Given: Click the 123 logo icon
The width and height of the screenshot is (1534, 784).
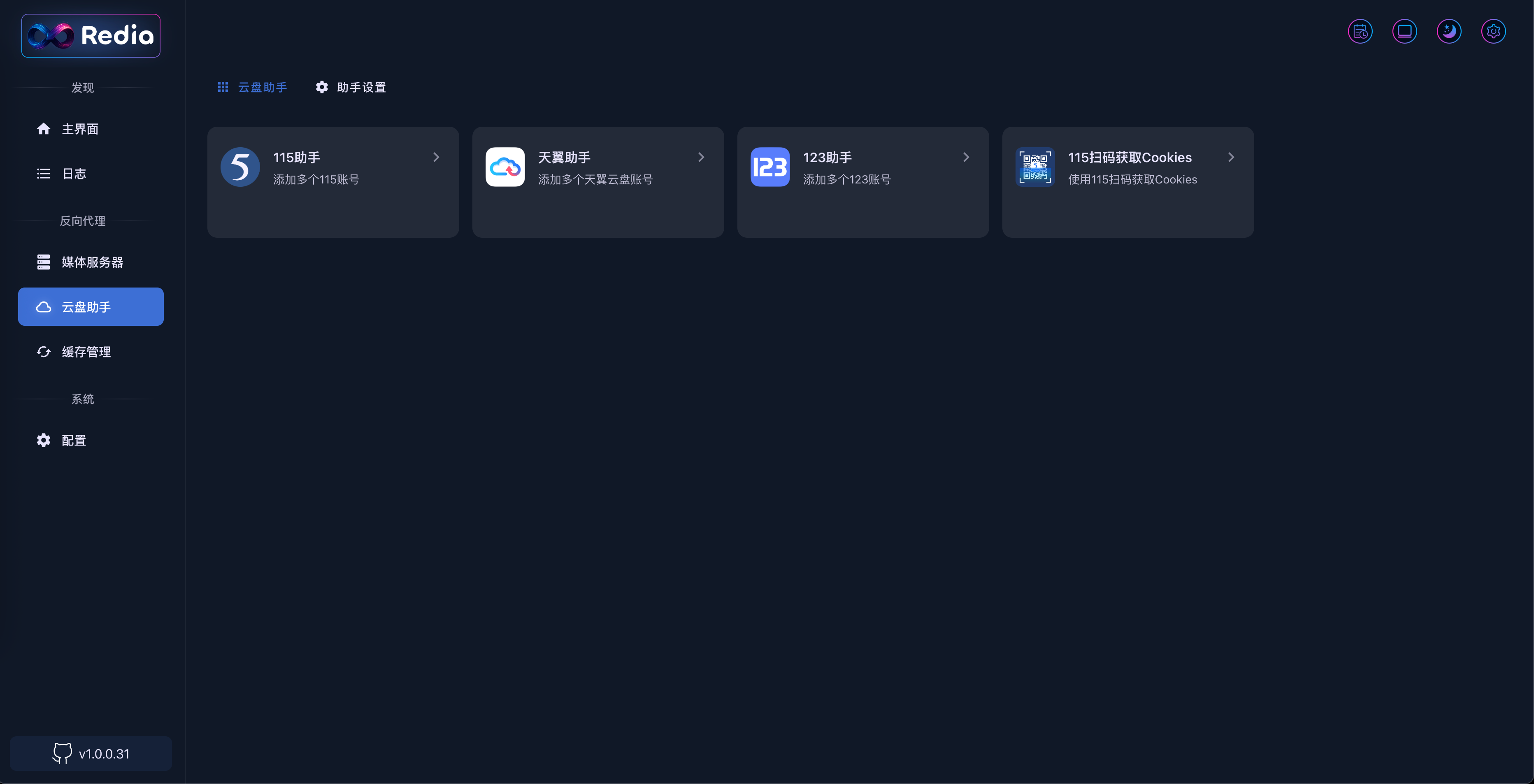Looking at the screenshot, I should tap(770, 167).
